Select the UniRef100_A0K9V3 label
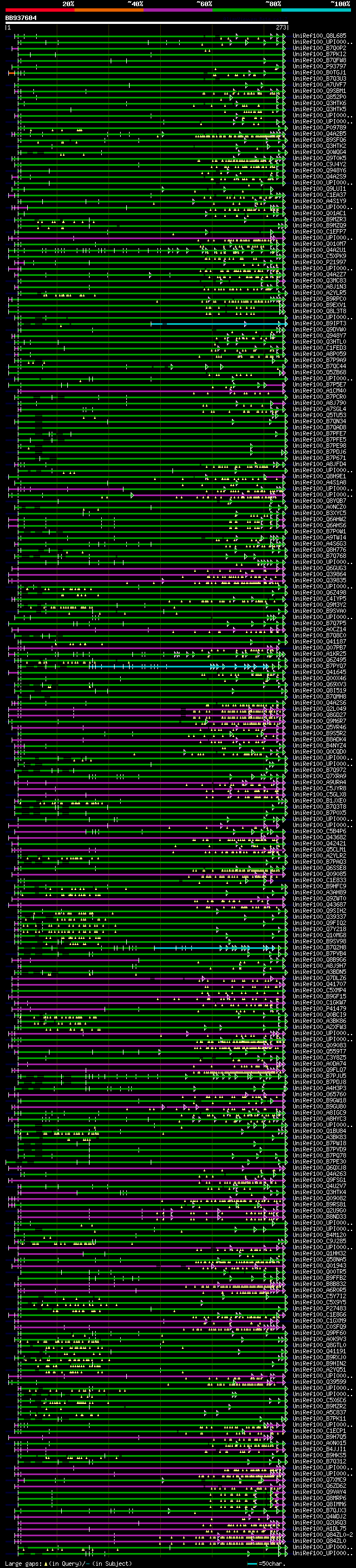The width and height of the screenshot is (356, 1568). (319, 1340)
